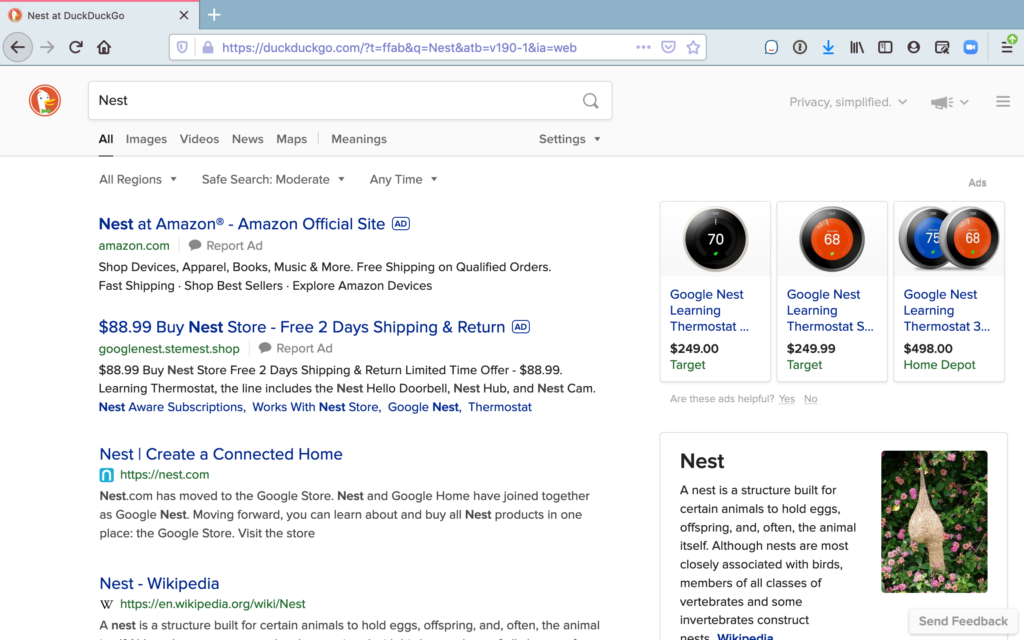
Task: Click the Send Feedback button
Action: (x=963, y=621)
